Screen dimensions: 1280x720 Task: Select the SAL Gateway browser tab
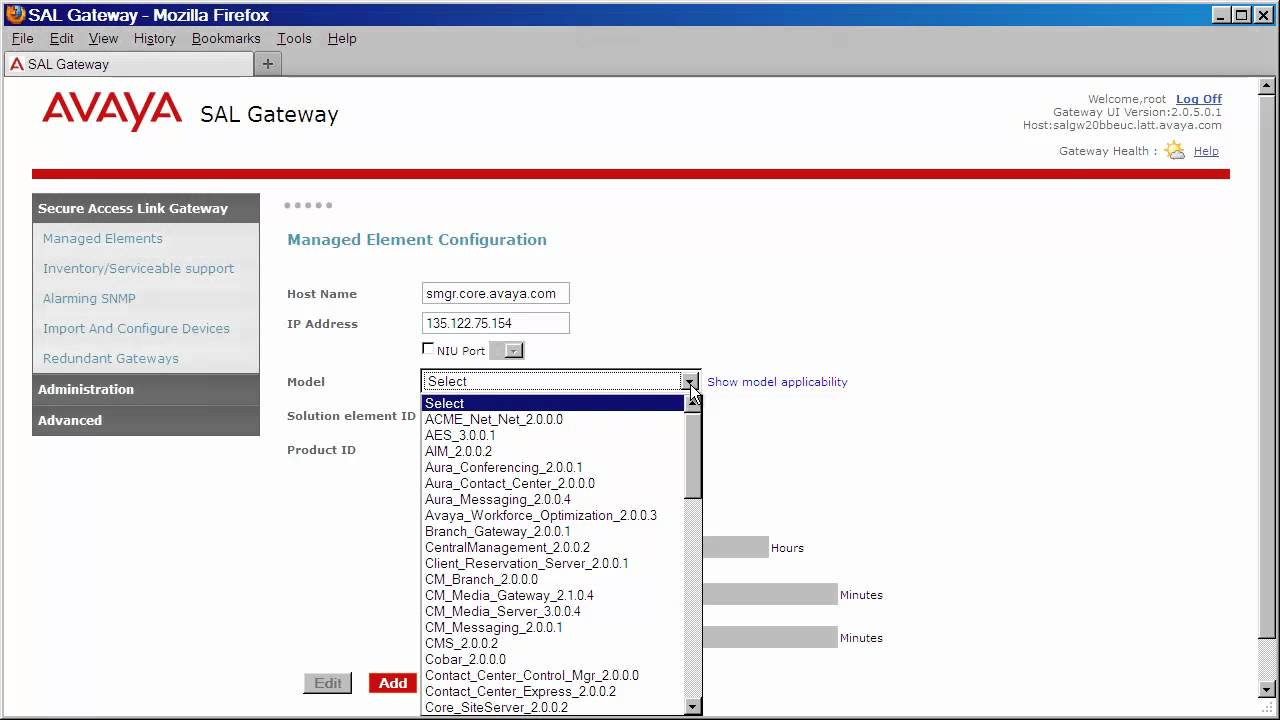pos(129,64)
